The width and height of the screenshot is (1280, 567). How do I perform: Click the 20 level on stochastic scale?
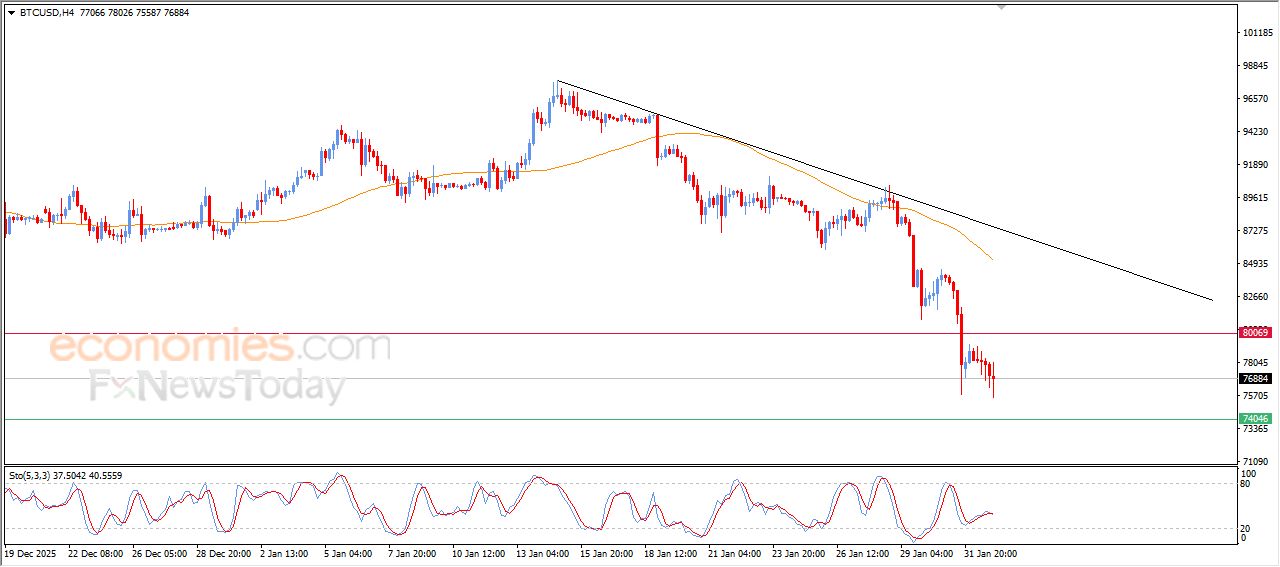[1246, 527]
